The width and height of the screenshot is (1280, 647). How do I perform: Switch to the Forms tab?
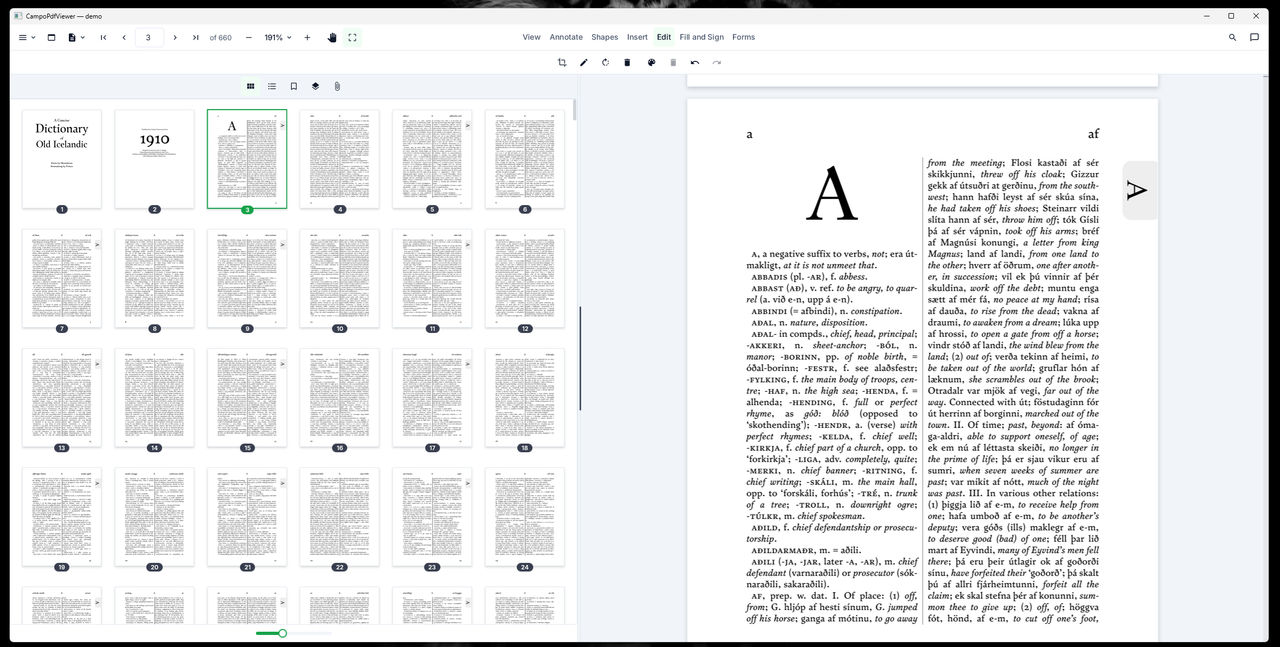click(744, 37)
